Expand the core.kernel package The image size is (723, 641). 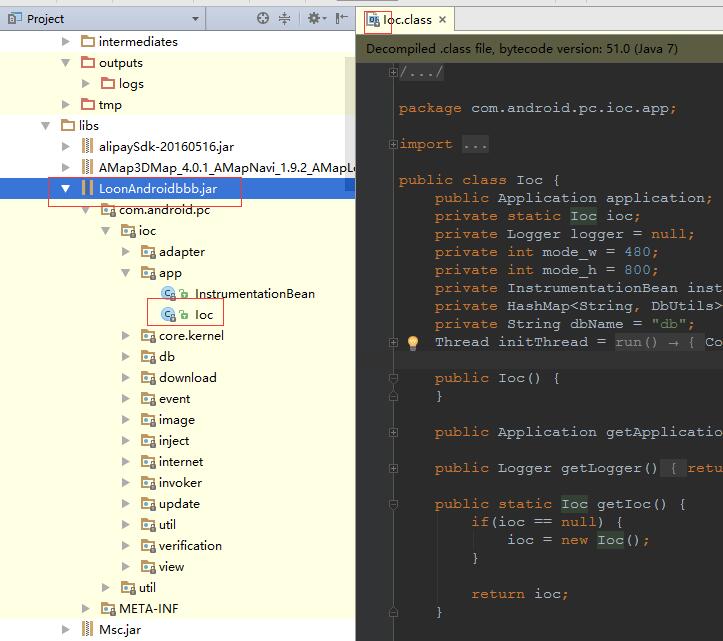[125, 336]
